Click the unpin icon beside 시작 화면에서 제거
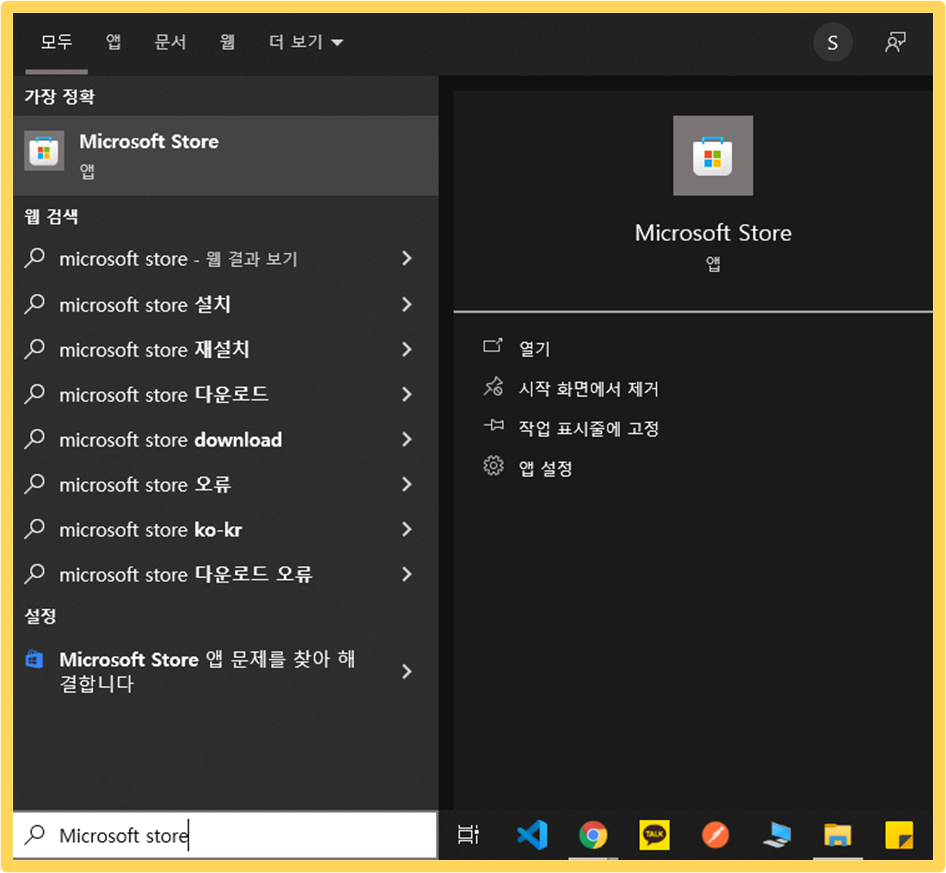946x873 pixels. click(493, 387)
